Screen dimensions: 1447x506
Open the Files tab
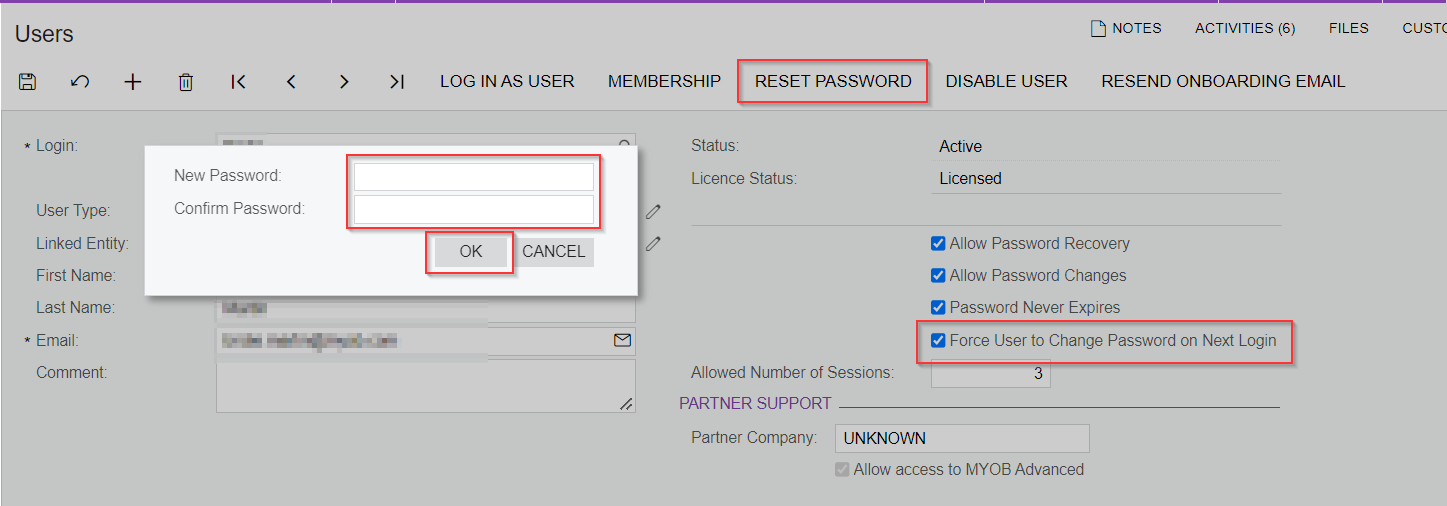coord(1348,28)
